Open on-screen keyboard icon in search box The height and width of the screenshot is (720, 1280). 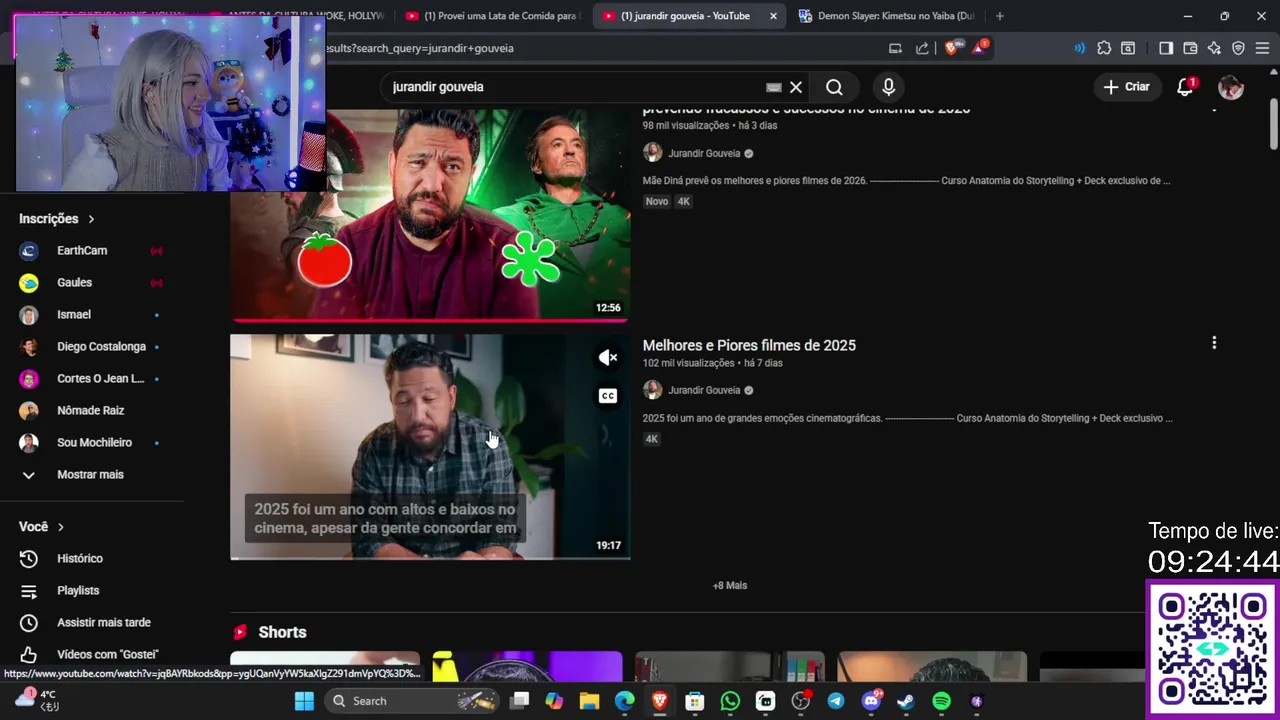pos(773,87)
